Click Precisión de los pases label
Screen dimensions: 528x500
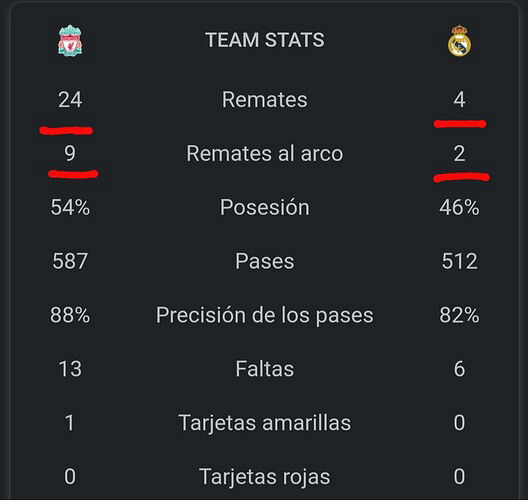(265, 315)
